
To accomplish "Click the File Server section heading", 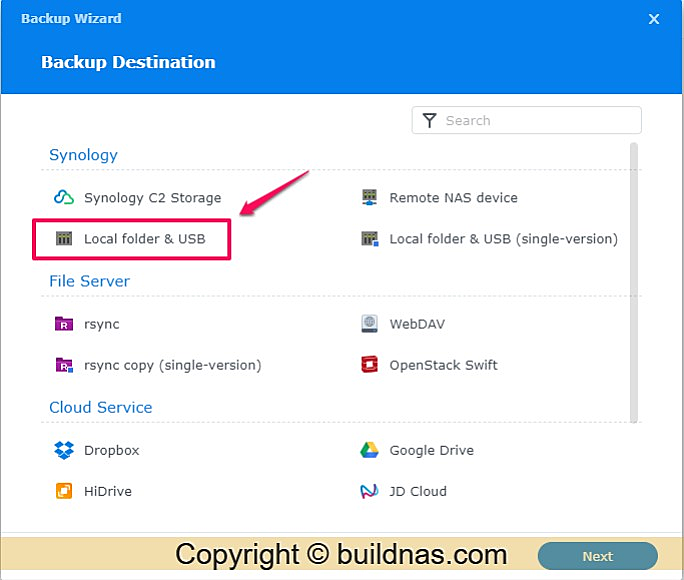I will coord(89,281).
